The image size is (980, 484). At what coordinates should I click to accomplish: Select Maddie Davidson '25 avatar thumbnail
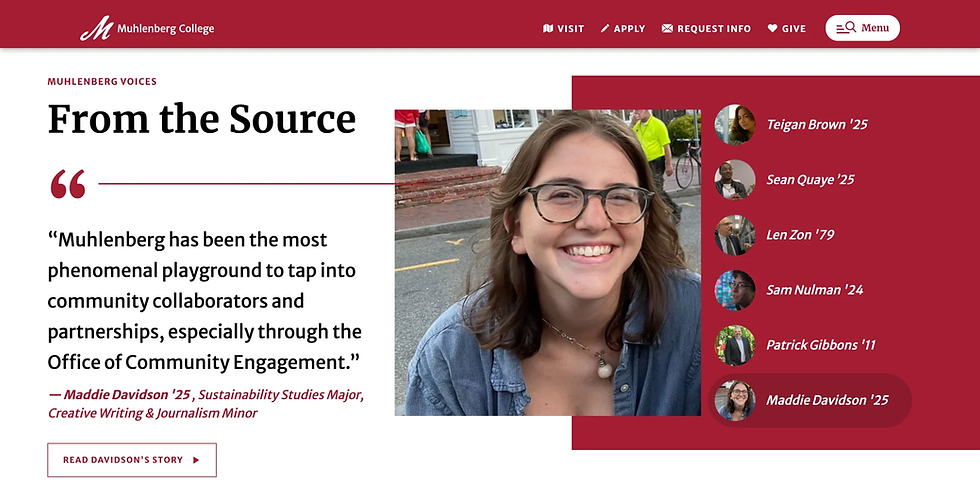tap(735, 400)
